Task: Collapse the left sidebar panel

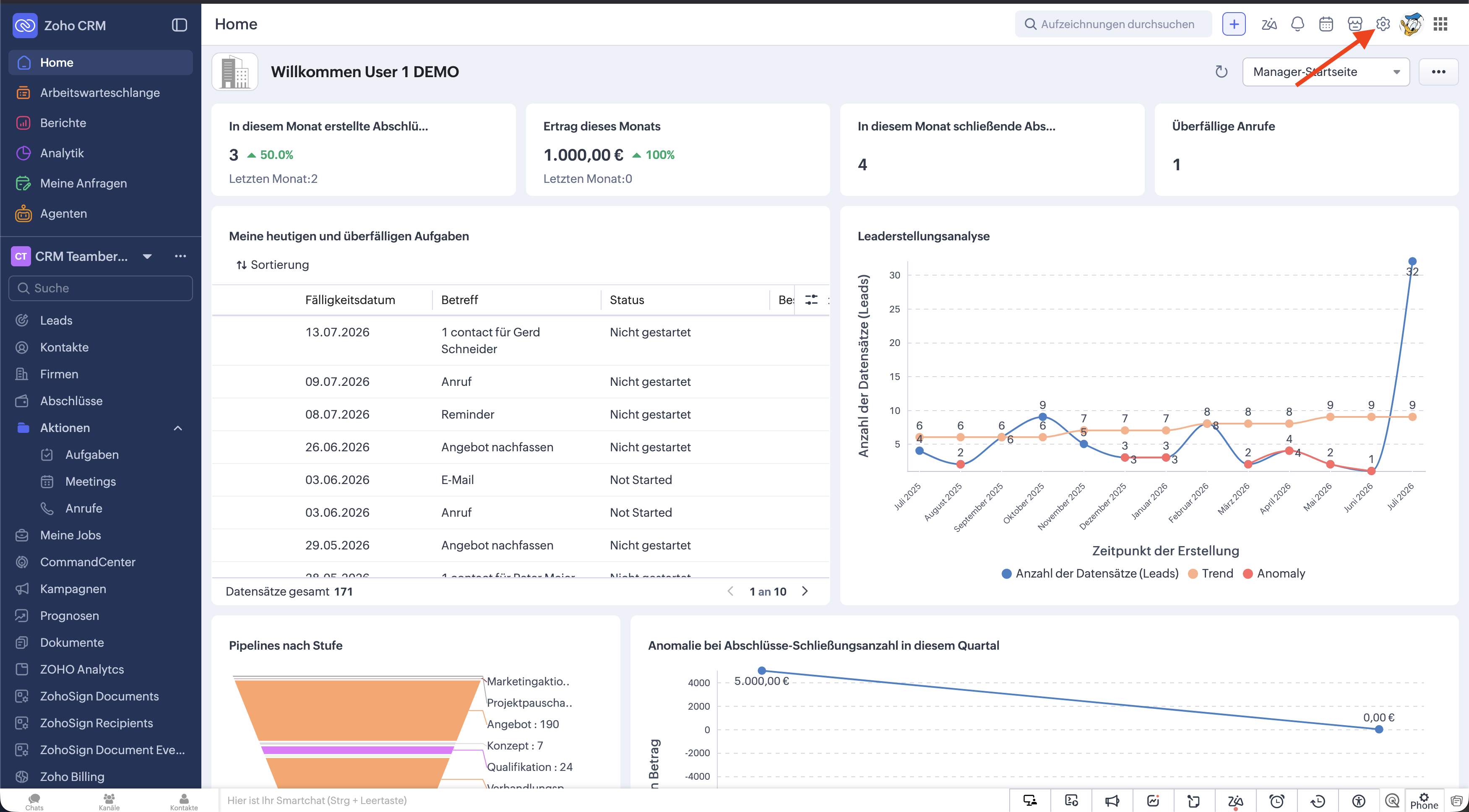Action: [180, 25]
